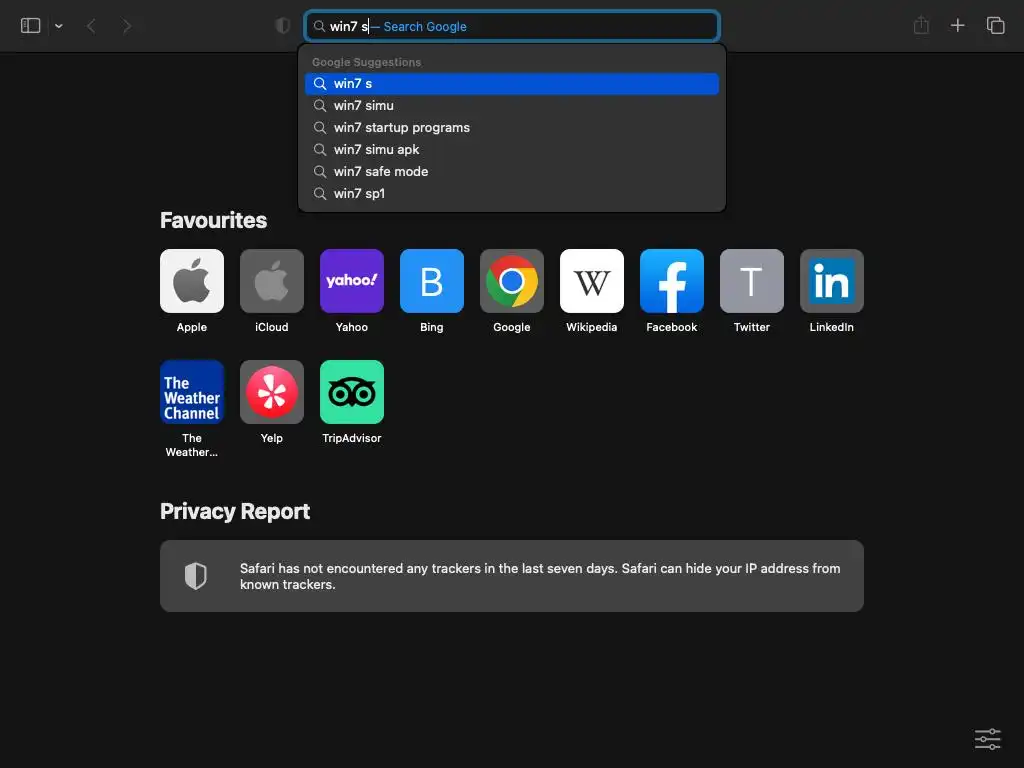Open the Privacy Report tracker summary card
Viewport: 1024px width, 768px height.
(x=512, y=576)
